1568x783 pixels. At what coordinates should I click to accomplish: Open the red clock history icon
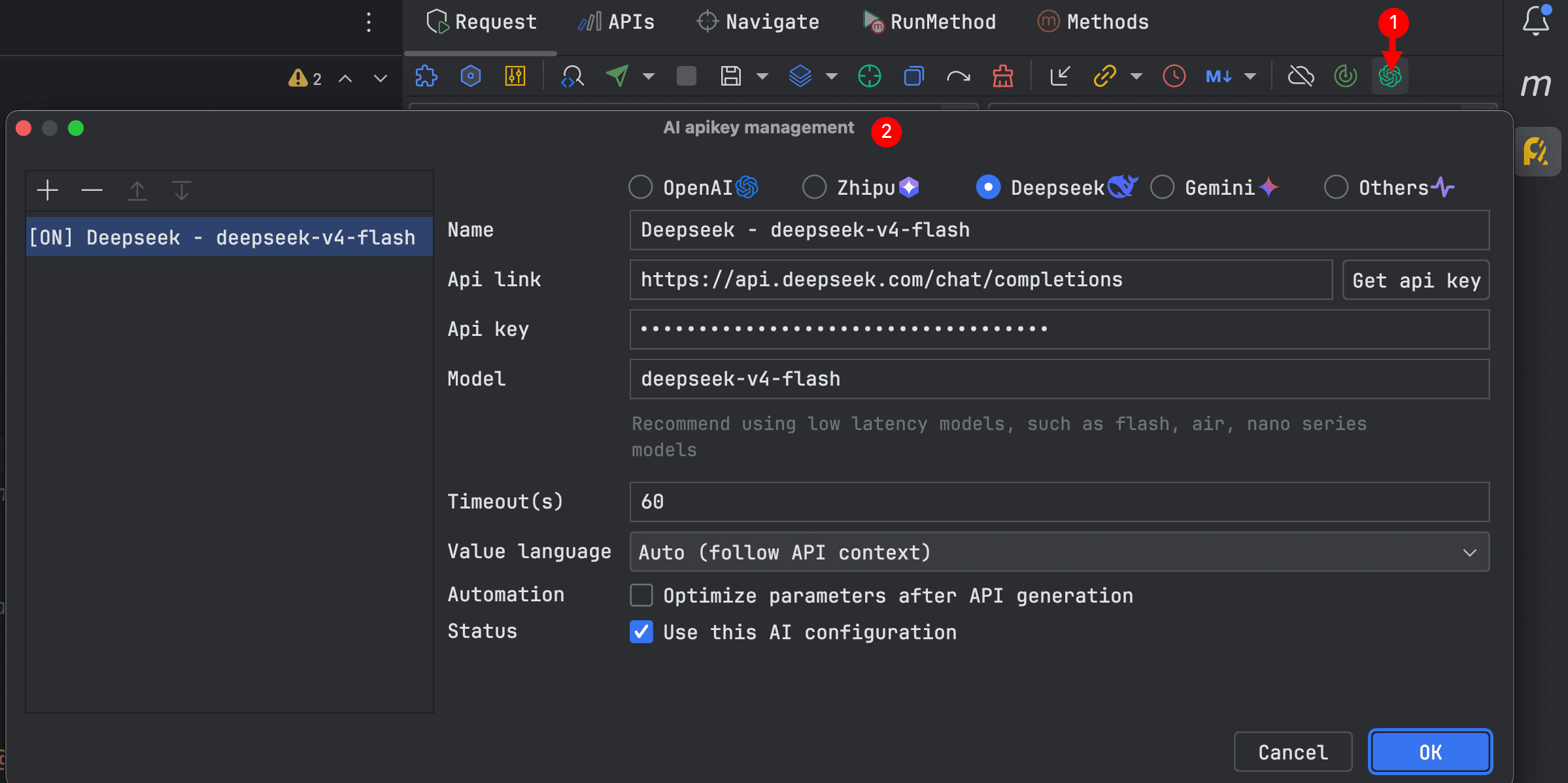1174,76
